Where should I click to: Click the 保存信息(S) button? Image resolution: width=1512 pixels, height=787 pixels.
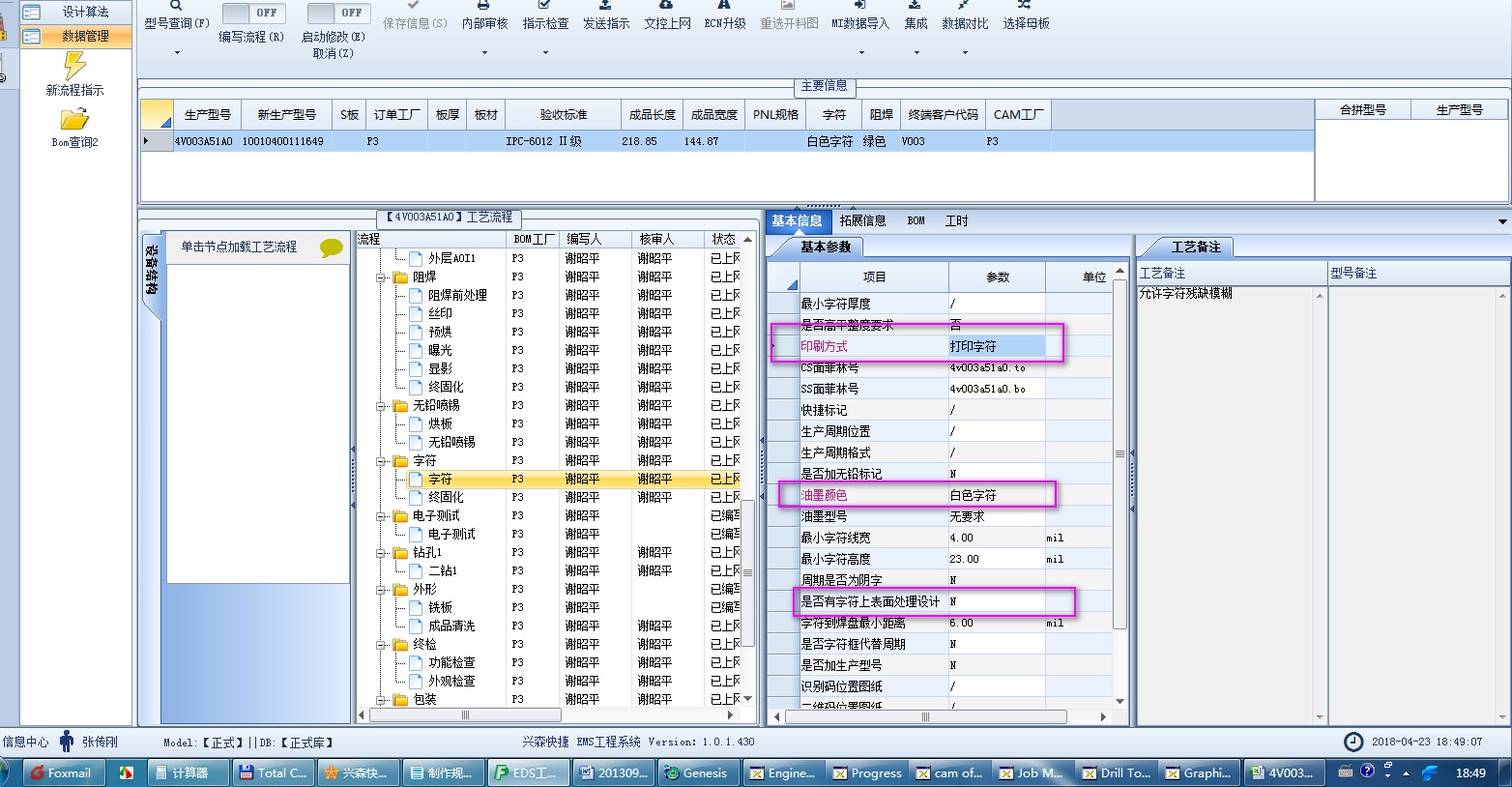(415, 16)
